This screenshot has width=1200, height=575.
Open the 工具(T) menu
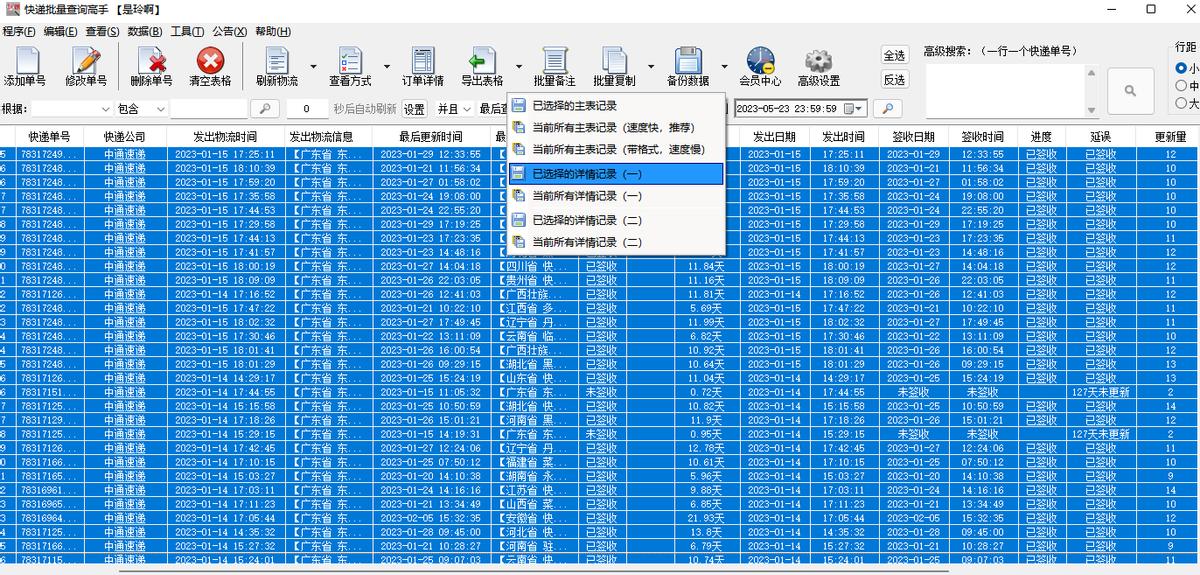(x=188, y=31)
